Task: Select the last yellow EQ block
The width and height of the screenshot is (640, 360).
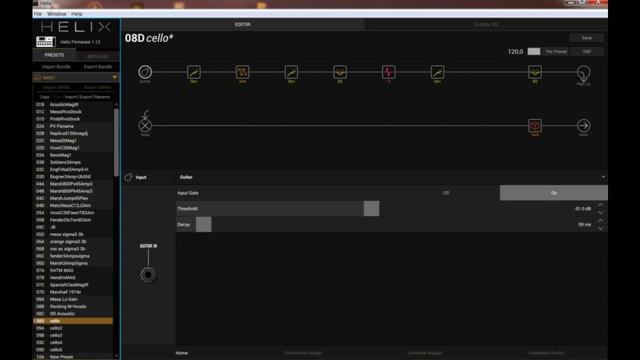Action: (535, 72)
